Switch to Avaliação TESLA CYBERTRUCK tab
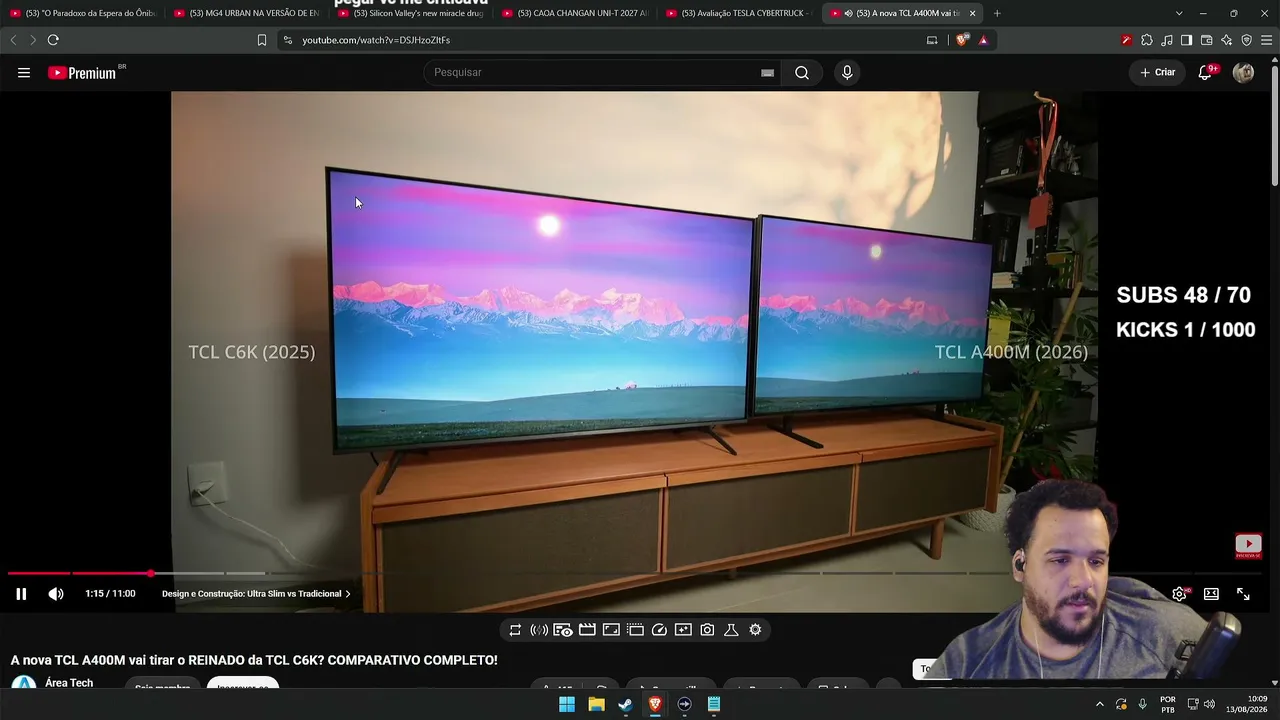1280x720 pixels. pos(738,13)
